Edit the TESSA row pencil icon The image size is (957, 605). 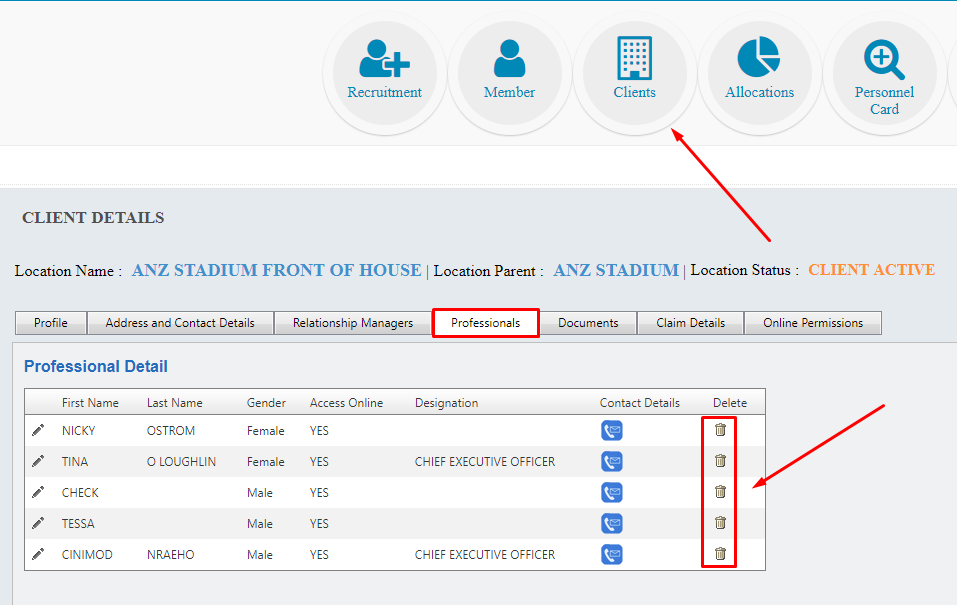[38, 523]
